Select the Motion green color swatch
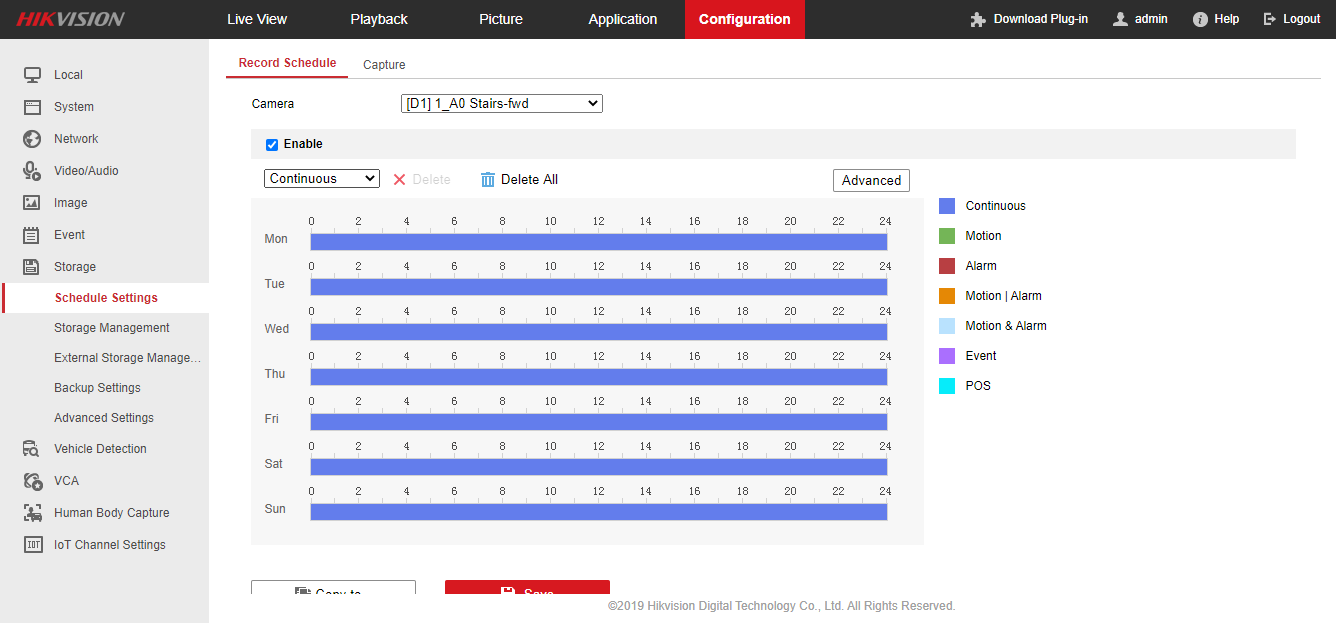The width and height of the screenshot is (1336, 623). click(947, 236)
